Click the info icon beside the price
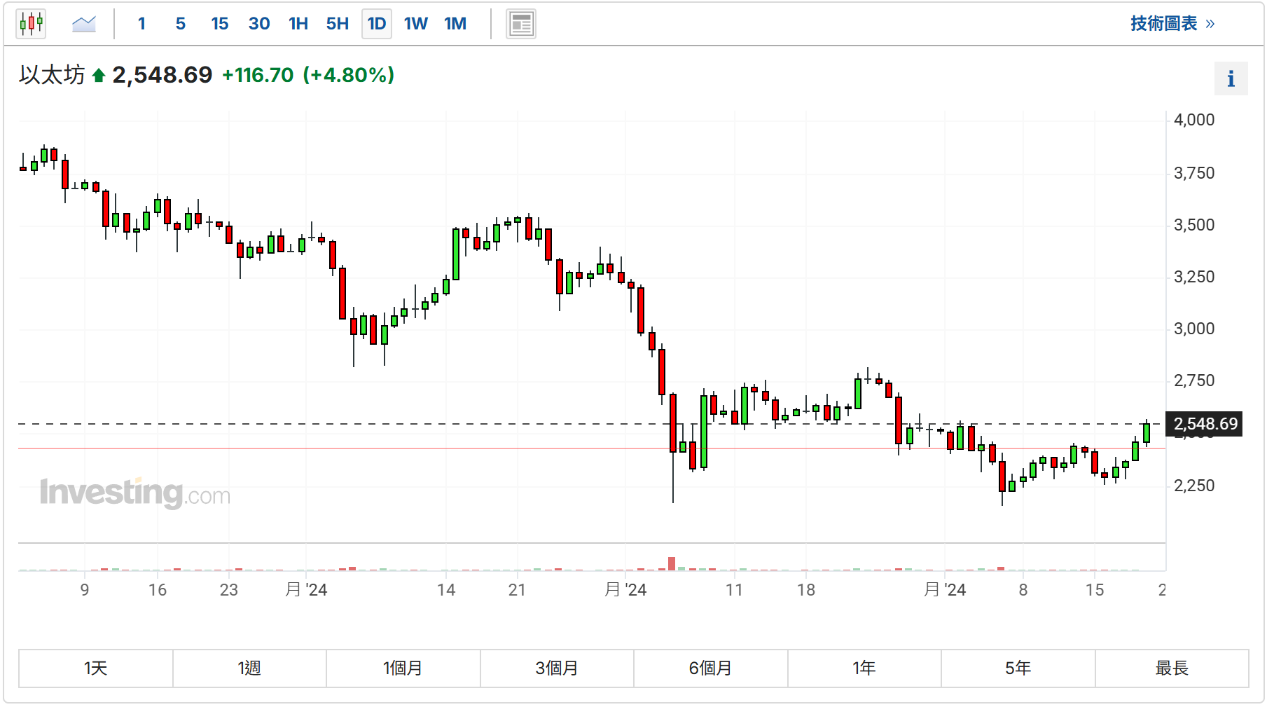 [1231, 79]
